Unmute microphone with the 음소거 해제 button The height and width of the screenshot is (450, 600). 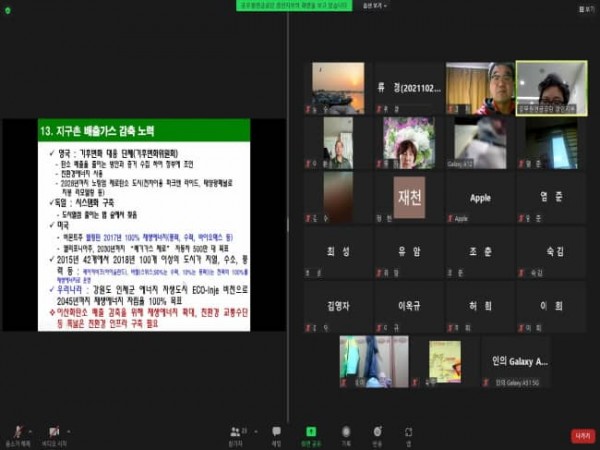pyautogui.click(x=18, y=435)
